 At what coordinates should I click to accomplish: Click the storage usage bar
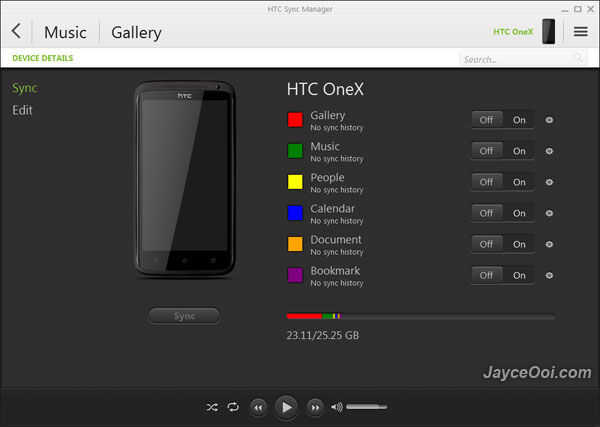click(x=421, y=316)
